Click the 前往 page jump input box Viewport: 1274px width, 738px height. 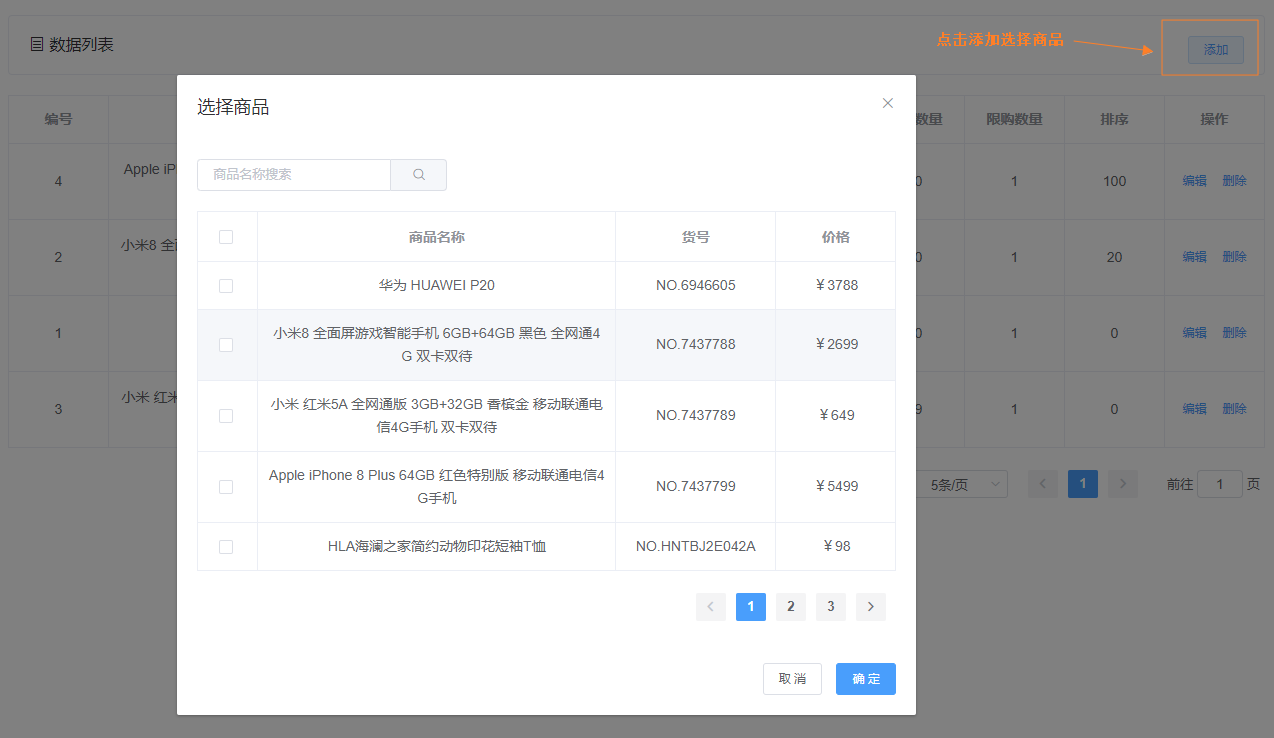coord(1219,483)
